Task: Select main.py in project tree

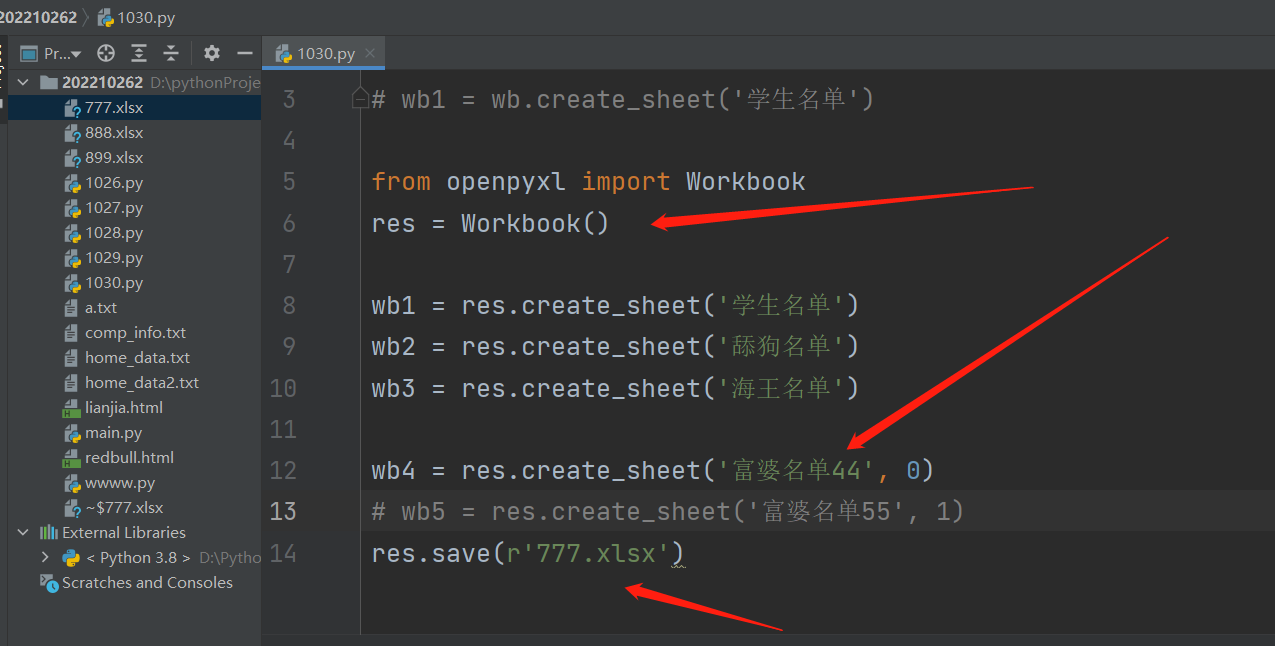Action: 113,433
